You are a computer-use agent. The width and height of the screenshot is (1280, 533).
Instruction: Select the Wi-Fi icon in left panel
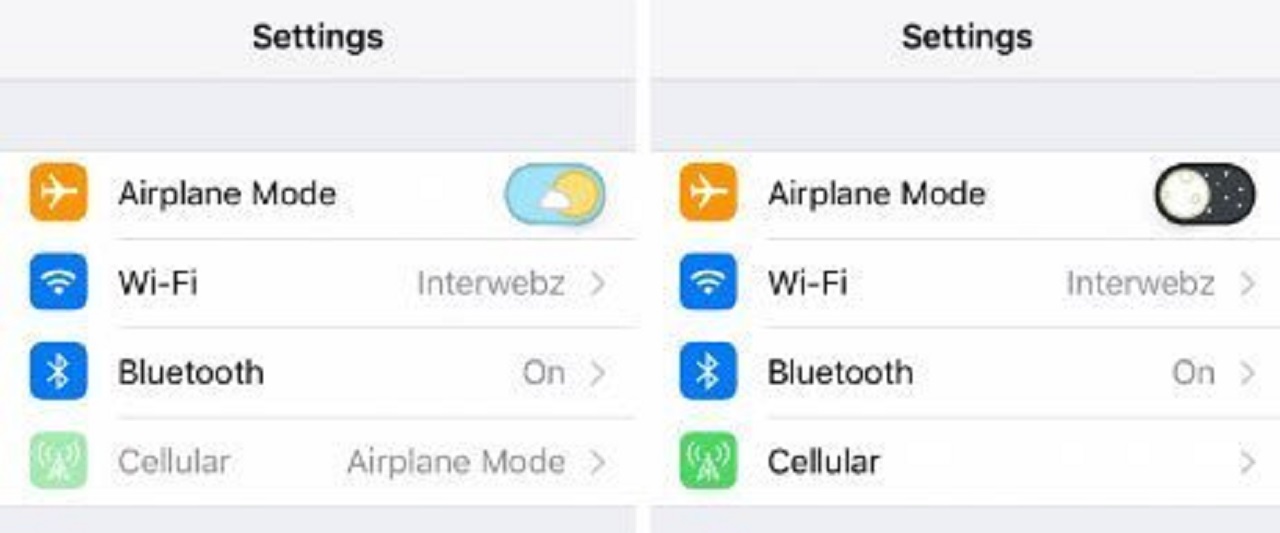click(58, 282)
